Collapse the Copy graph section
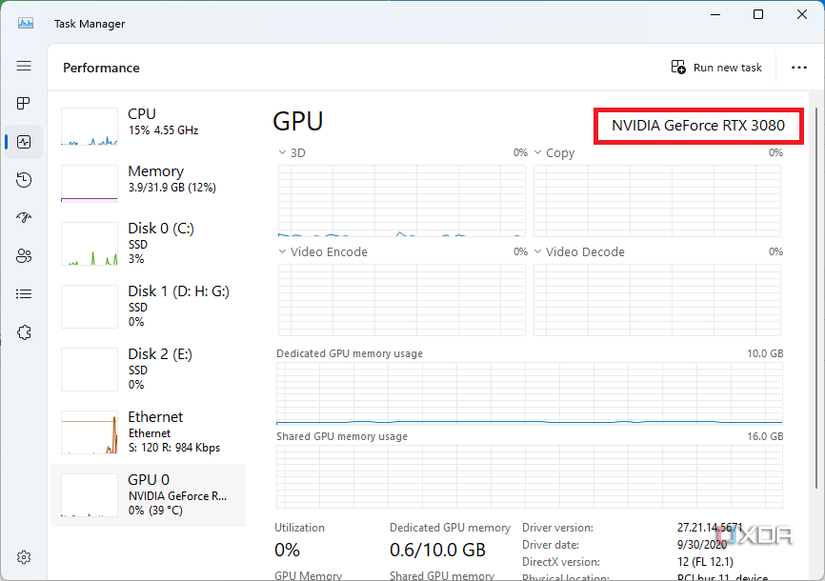The height and width of the screenshot is (581, 825). tap(539, 152)
